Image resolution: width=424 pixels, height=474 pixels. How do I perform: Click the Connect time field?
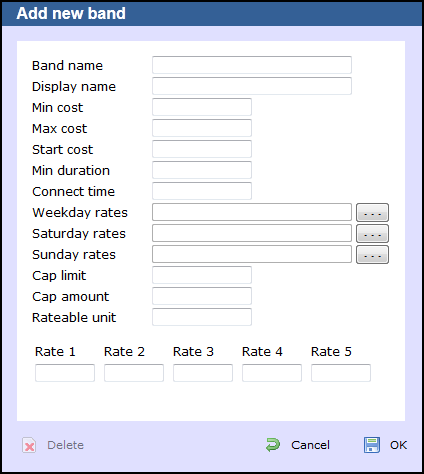coord(202,191)
